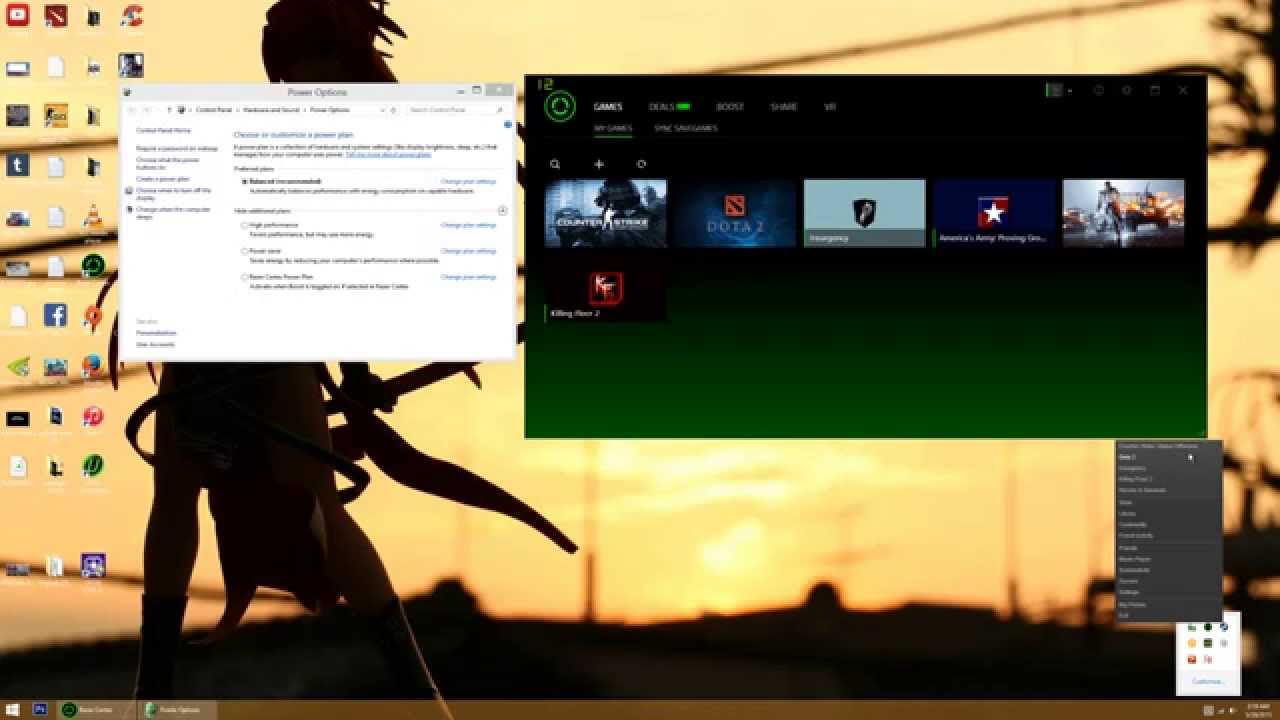
Task: Open the Control Panel Home link
Action: pyautogui.click(x=163, y=131)
